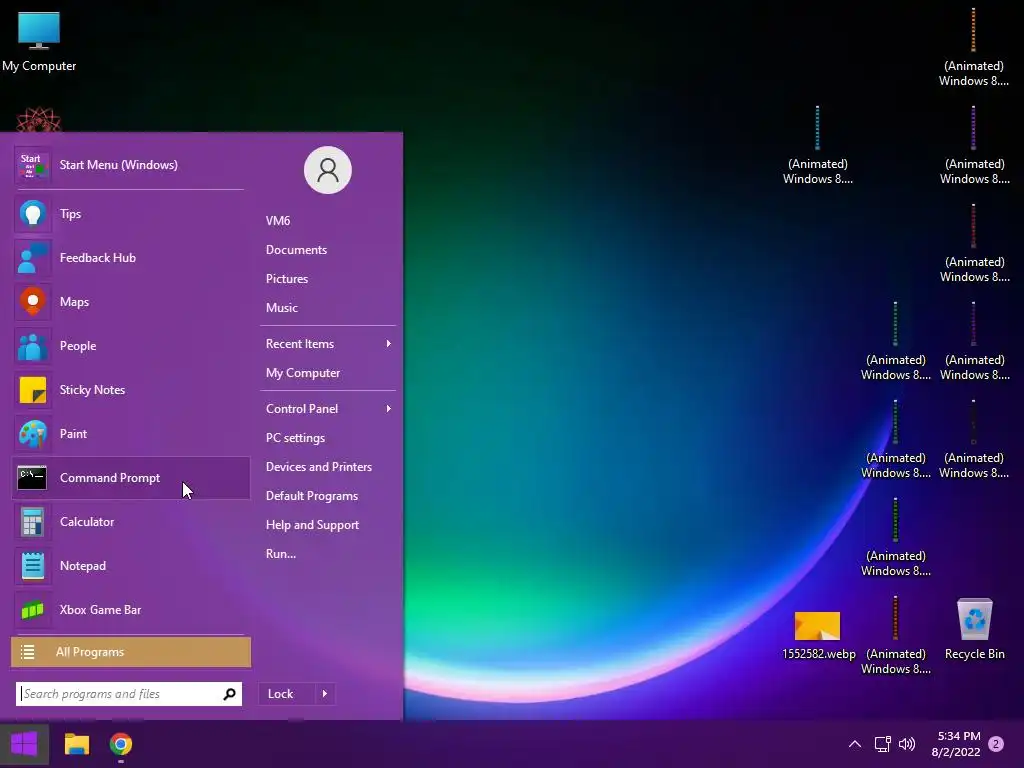The image size is (1024, 768).
Task: Launch Feedback Hub from its icon
Action: tap(32, 258)
